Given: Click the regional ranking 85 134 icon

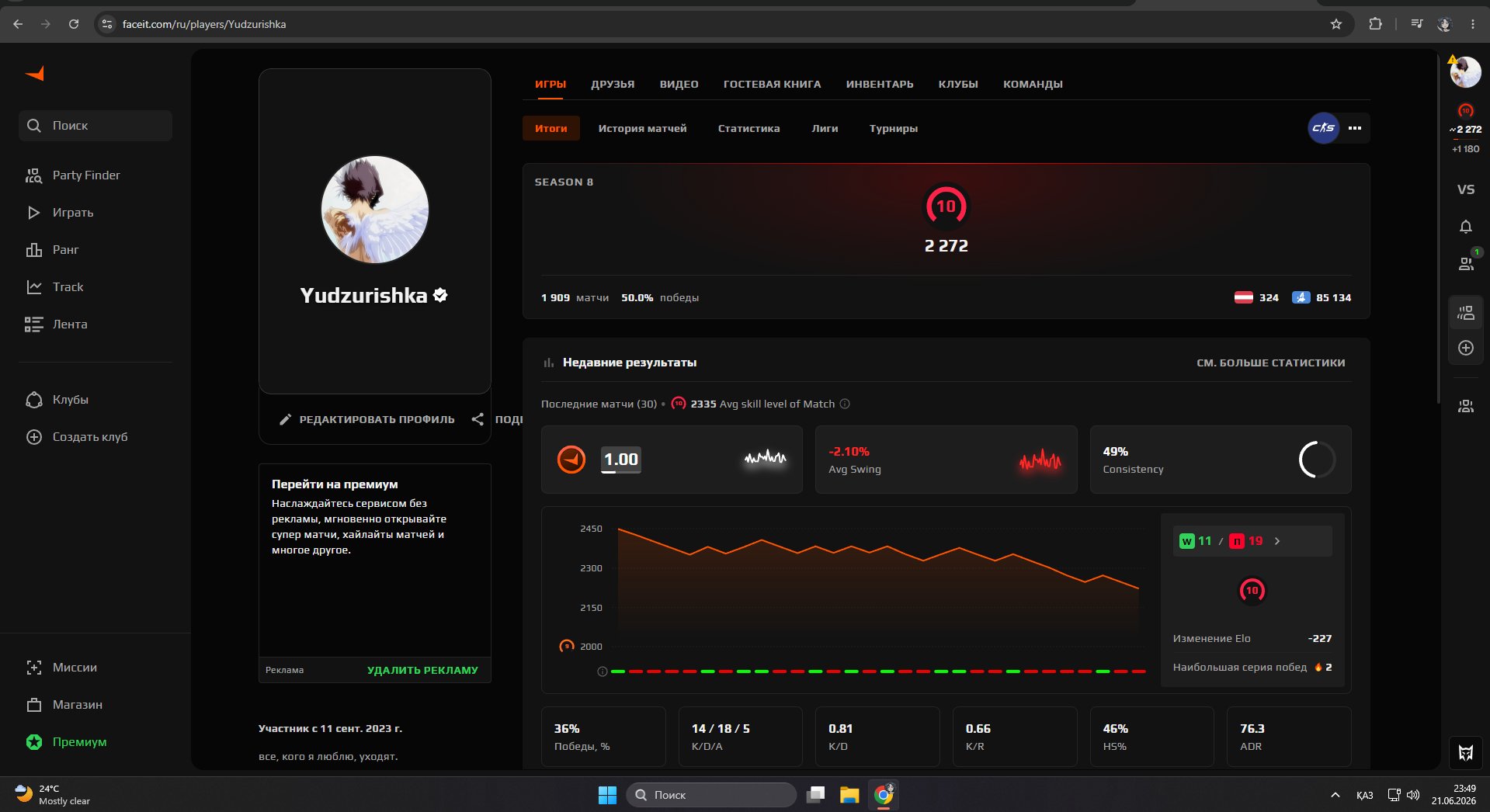Looking at the screenshot, I should coord(1301,297).
